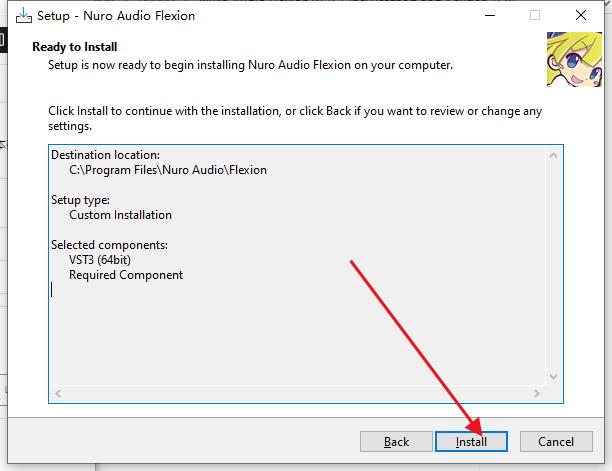Click the Destination location label in summary

point(105,155)
